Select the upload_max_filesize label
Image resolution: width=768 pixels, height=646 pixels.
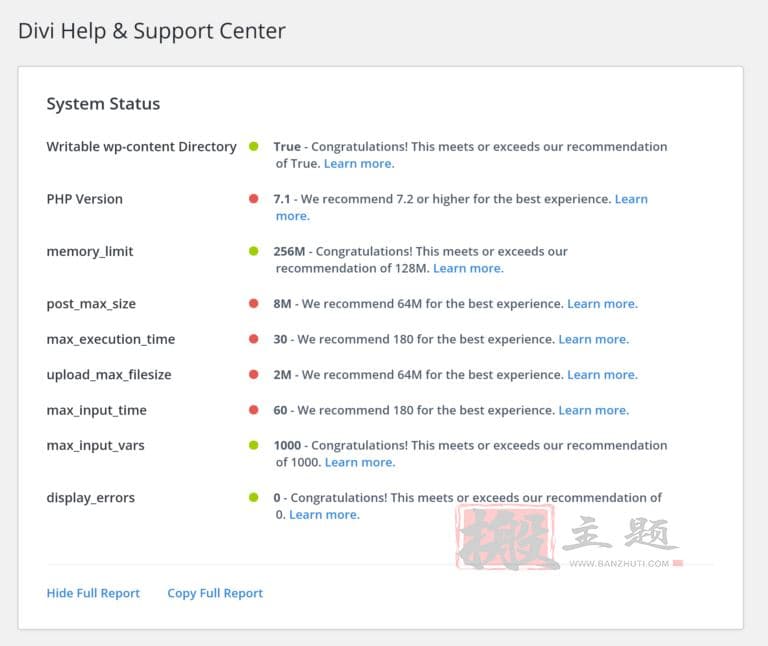point(109,375)
